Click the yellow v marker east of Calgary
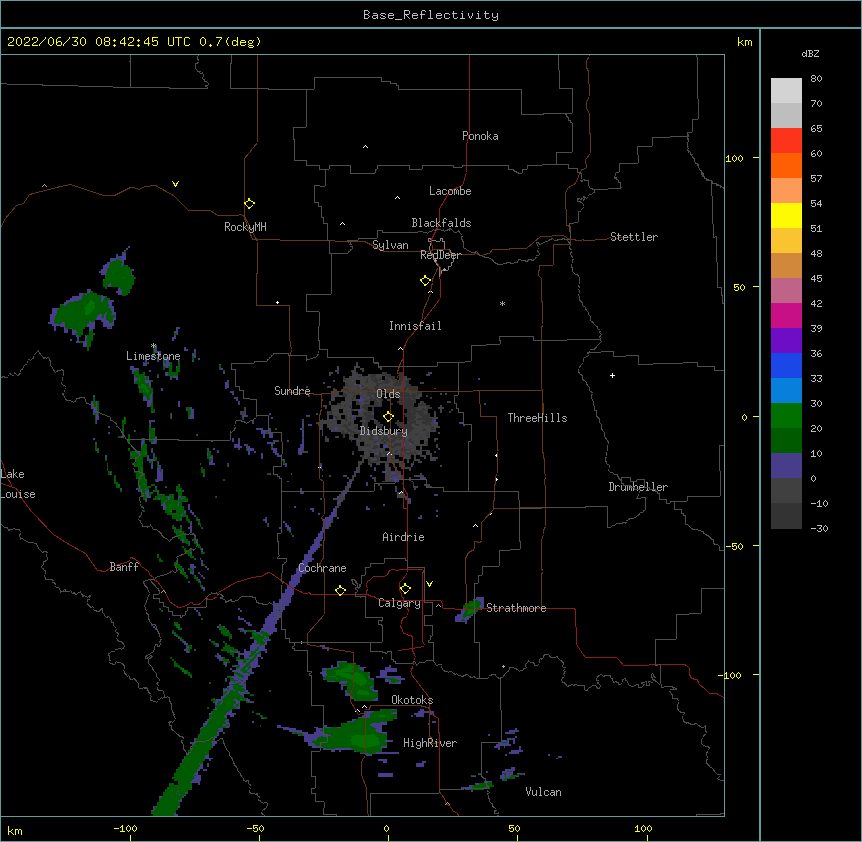The height and width of the screenshot is (842, 862). point(429,584)
